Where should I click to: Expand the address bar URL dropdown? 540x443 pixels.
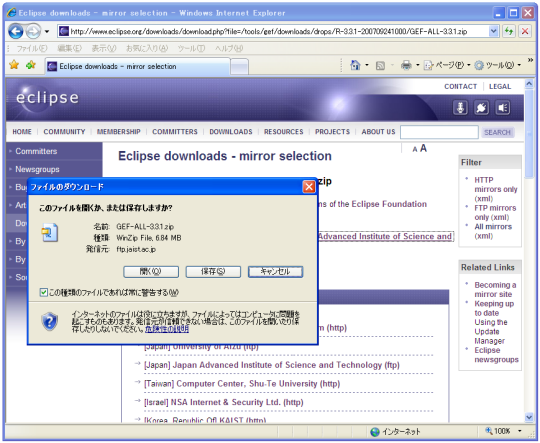coord(493,31)
